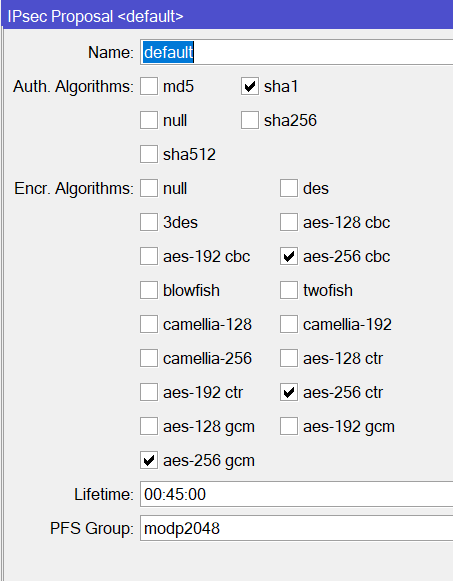Select the camellia-256 checkbox
The image size is (453, 581).
point(149,358)
